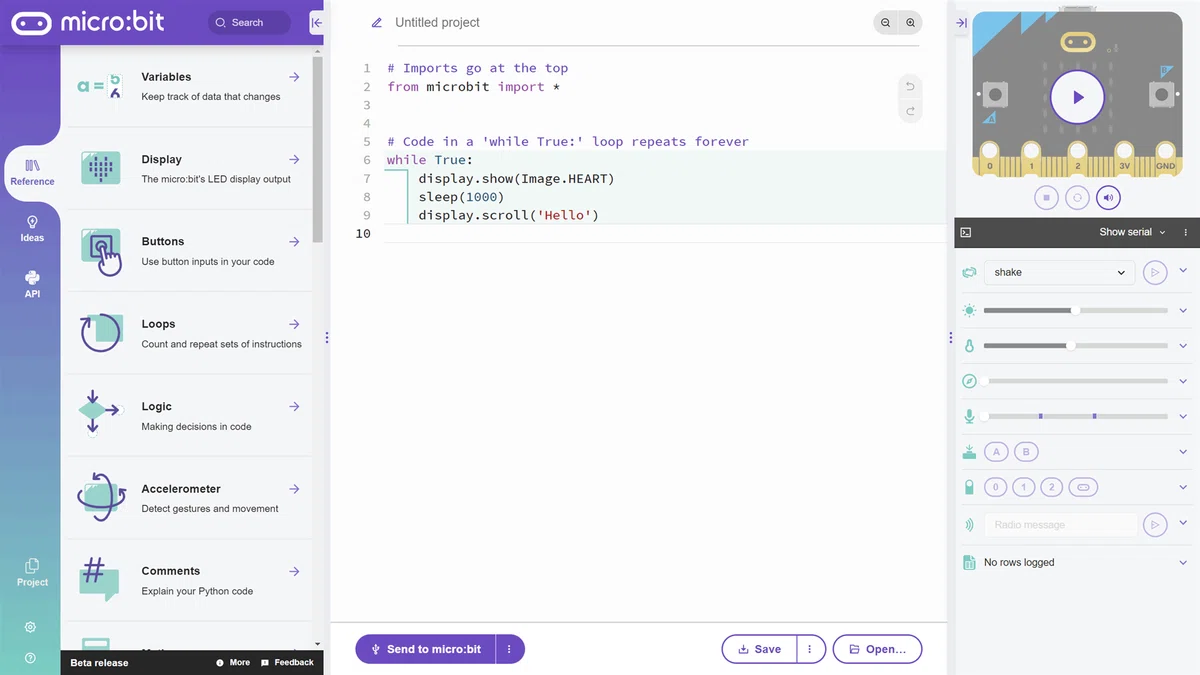
Task: Switch to the Ideas tab
Action: click(32, 228)
